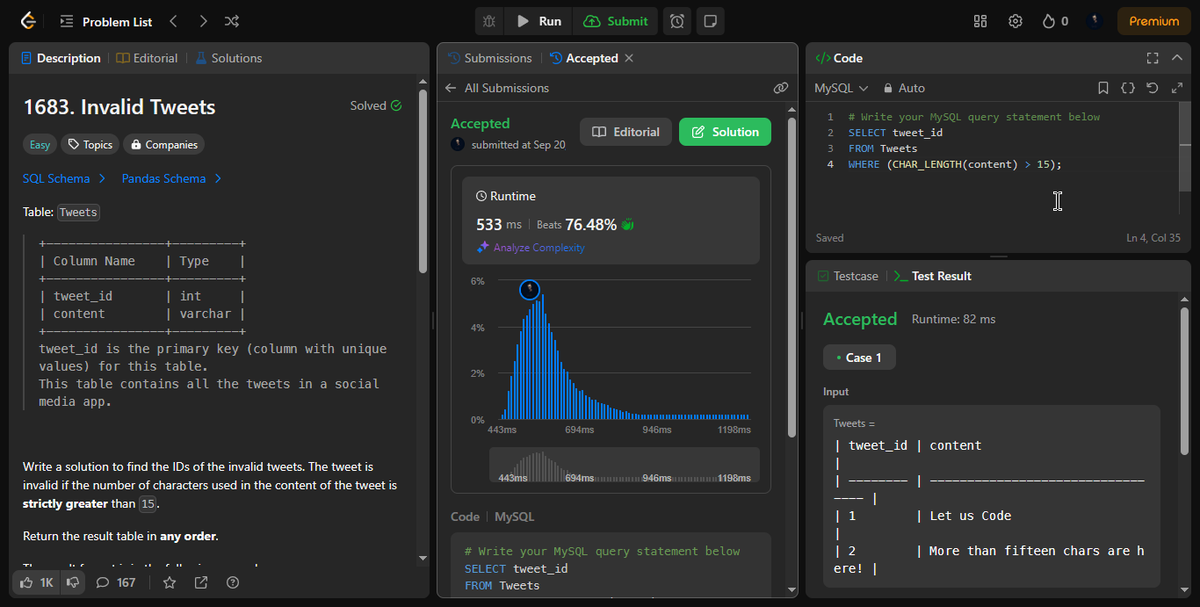Like the problem thumbs-up 1K
The width and height of the screenshot is (1200, 607).
[37, 582]
